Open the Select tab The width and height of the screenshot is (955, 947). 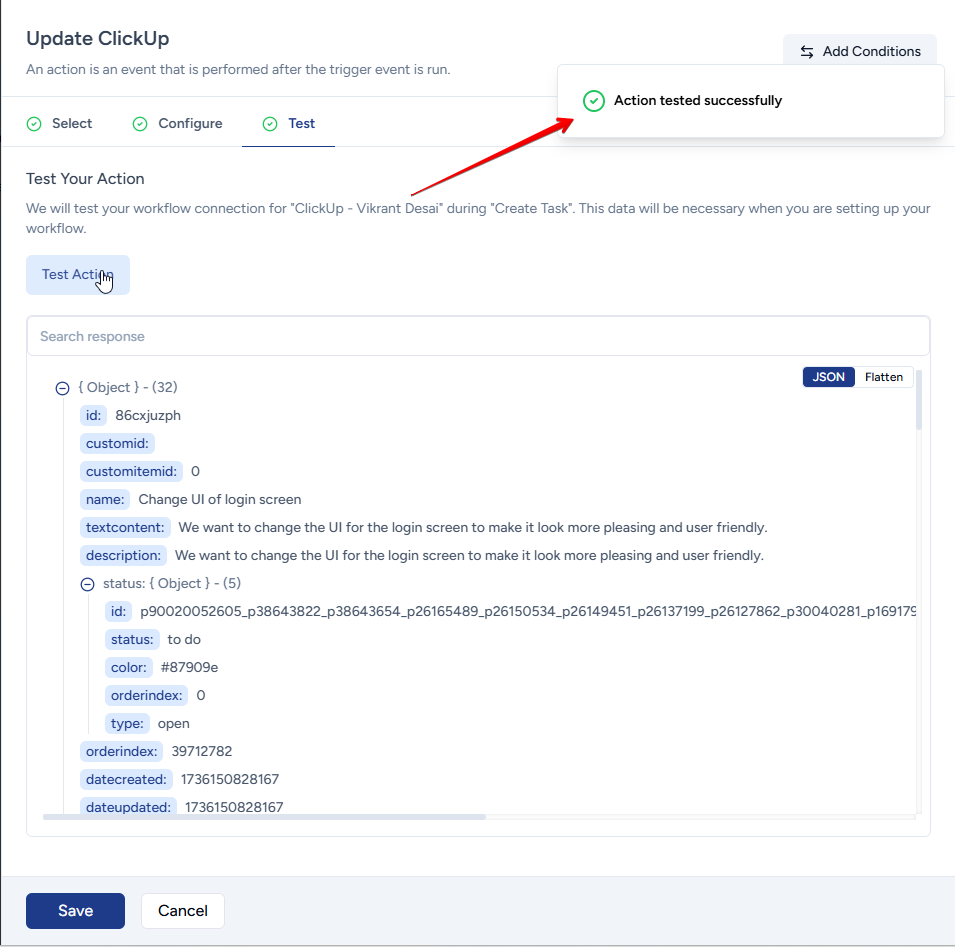[x=71, y=124]
